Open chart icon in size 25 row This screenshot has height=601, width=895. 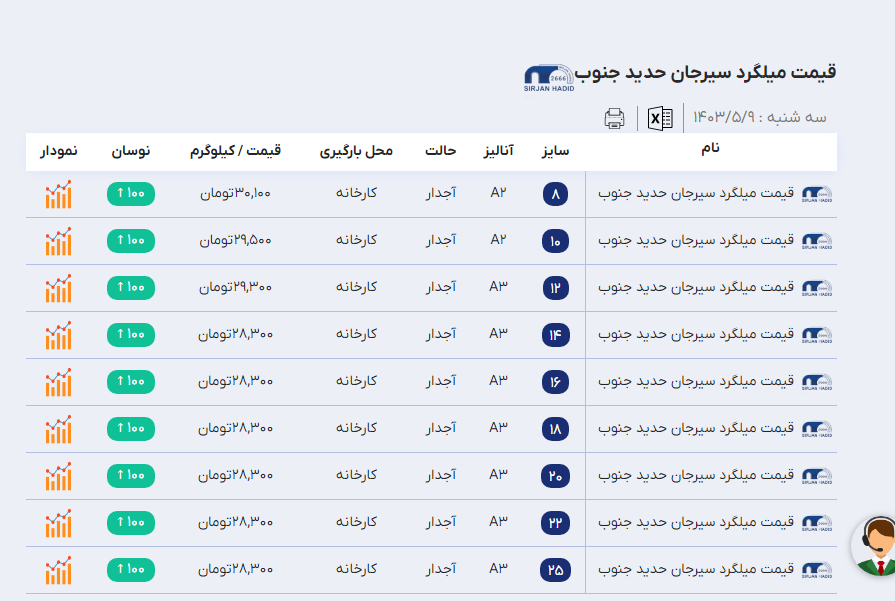(x=58, y=570)
